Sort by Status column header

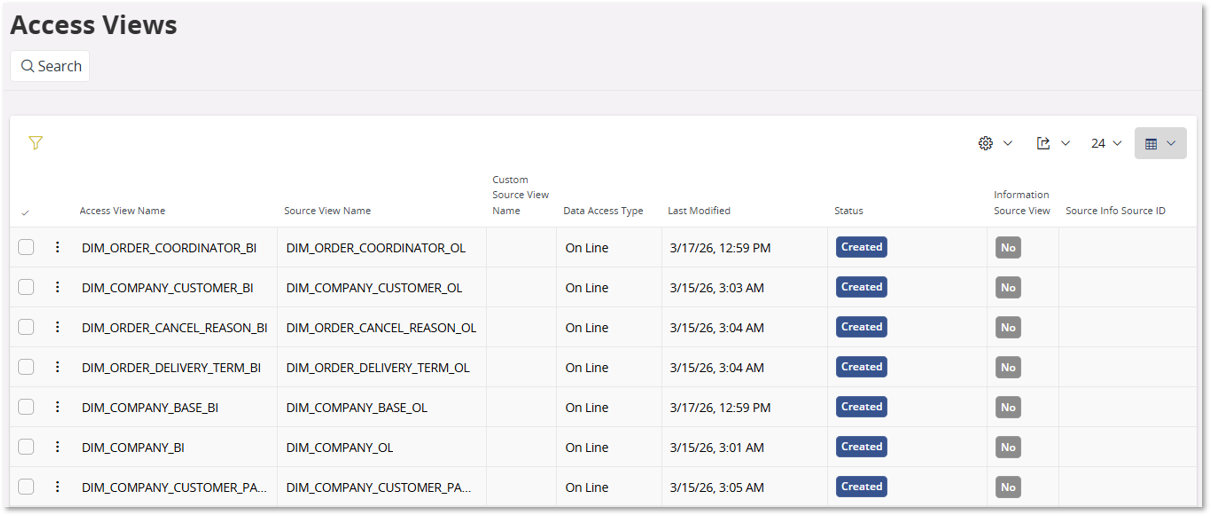coord(848,211)
